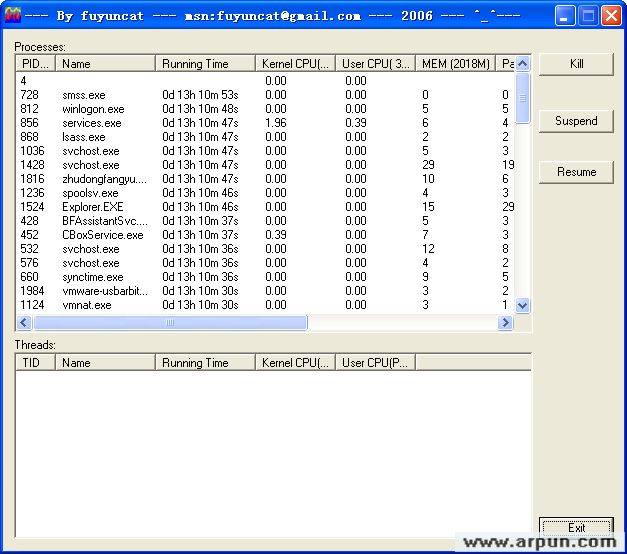Click the Threads TID column header
Screen dimensions: 627x554
click(35, 363)
